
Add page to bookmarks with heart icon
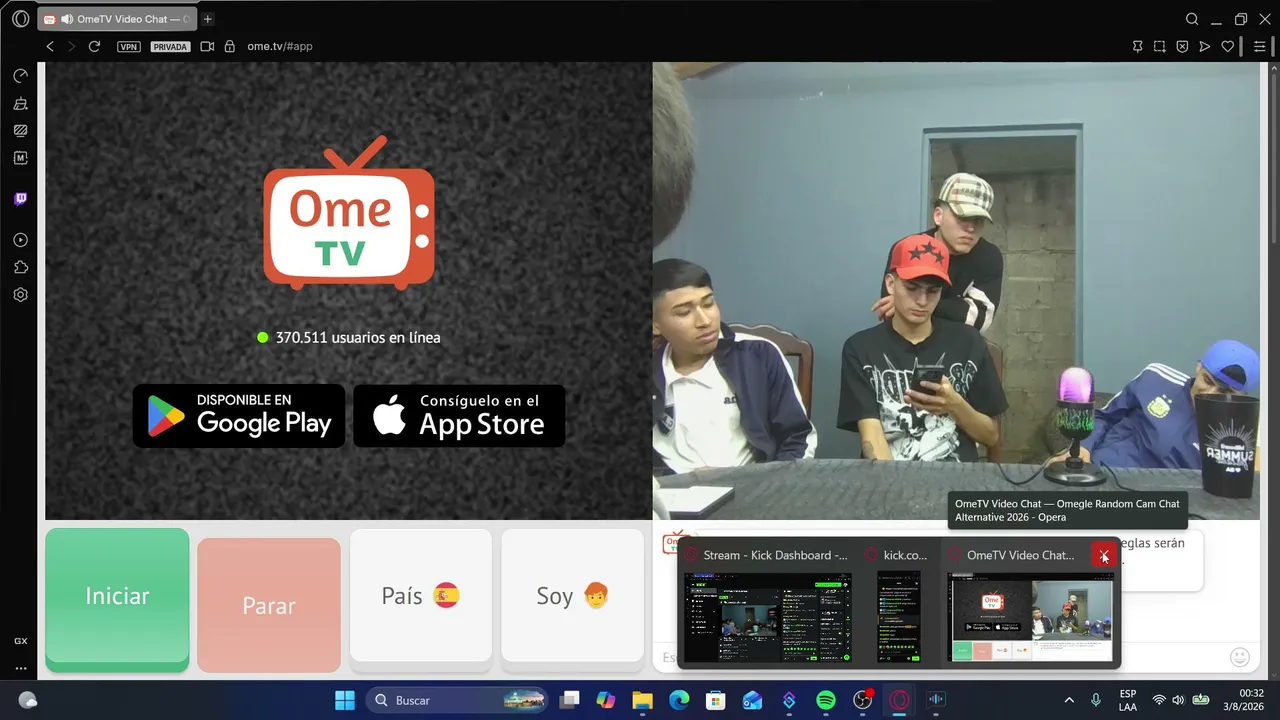pos(1228,46)
